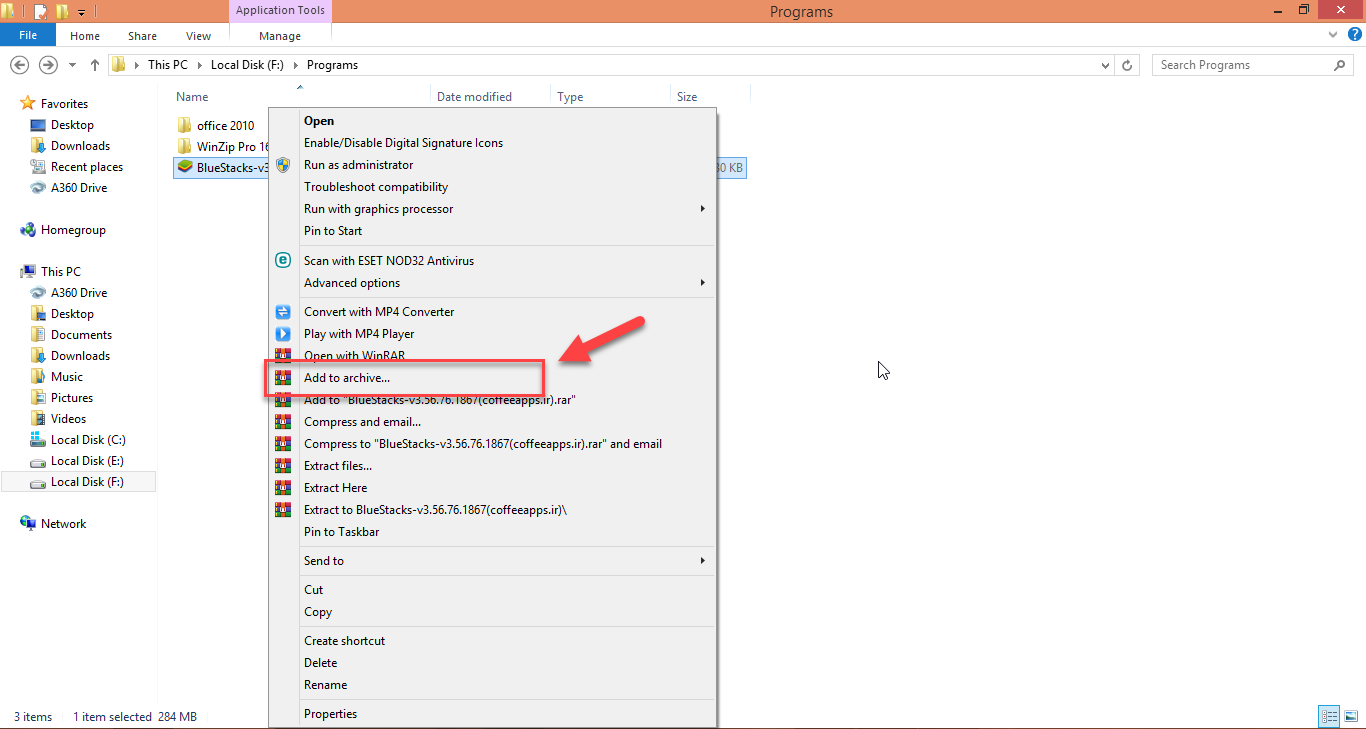Image resolution: width=1366 pixels, height=729 pixels.
Task: Click the MP4 Converter icon
Action: pyautogui.click(x=283, y=312)
